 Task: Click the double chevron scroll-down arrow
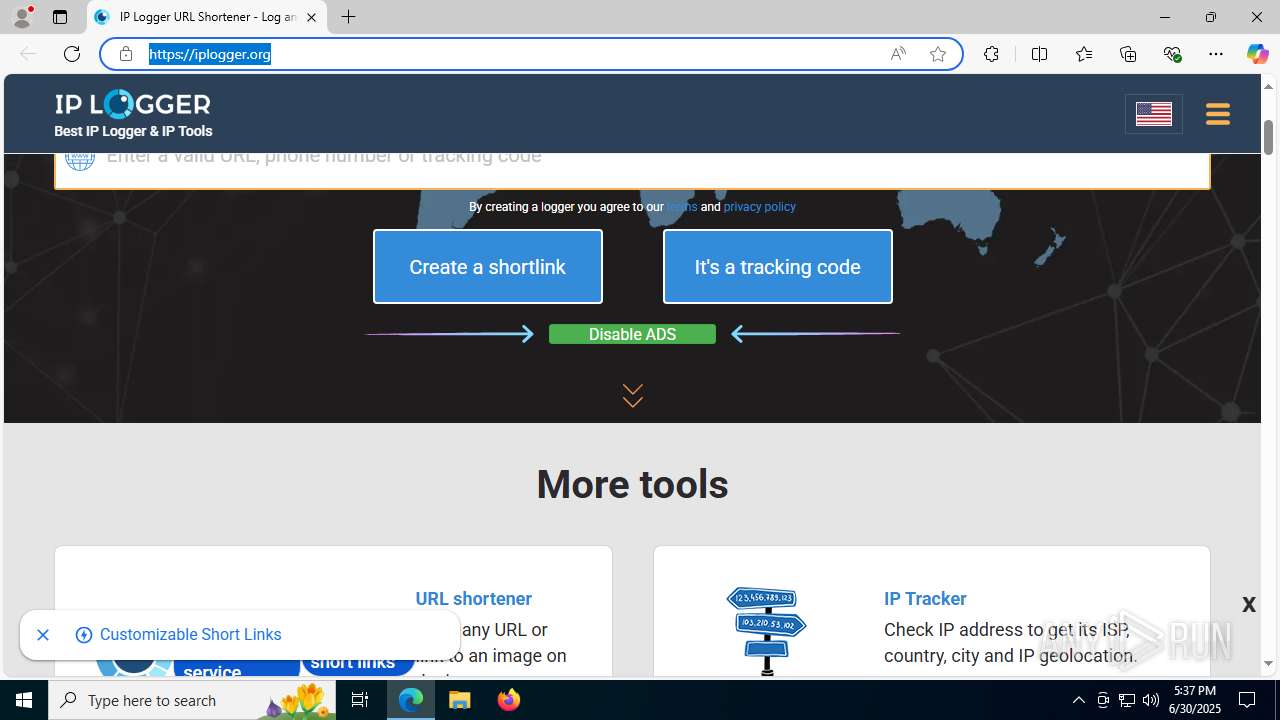tap(632, 395)
